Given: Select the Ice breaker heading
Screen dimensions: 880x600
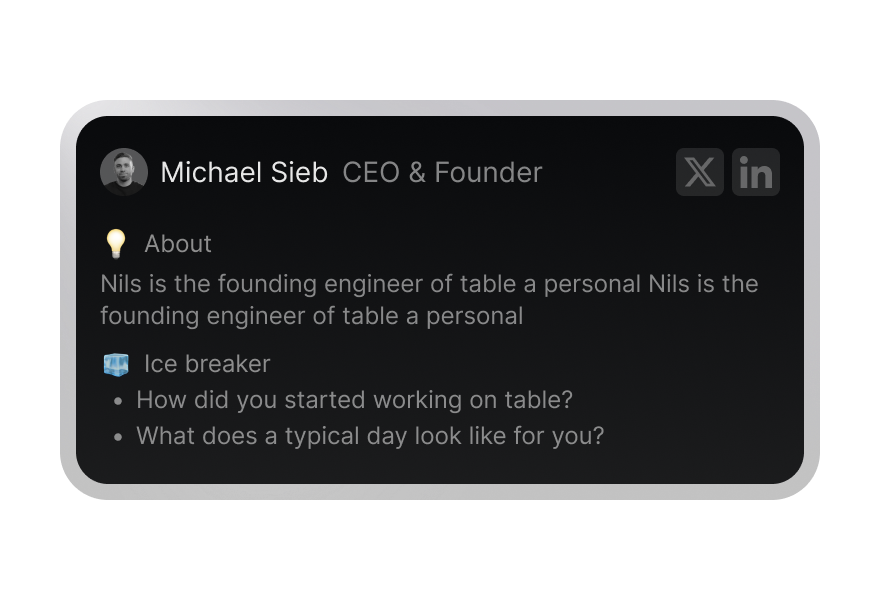Looking at the screenshot, I should 207,364.
